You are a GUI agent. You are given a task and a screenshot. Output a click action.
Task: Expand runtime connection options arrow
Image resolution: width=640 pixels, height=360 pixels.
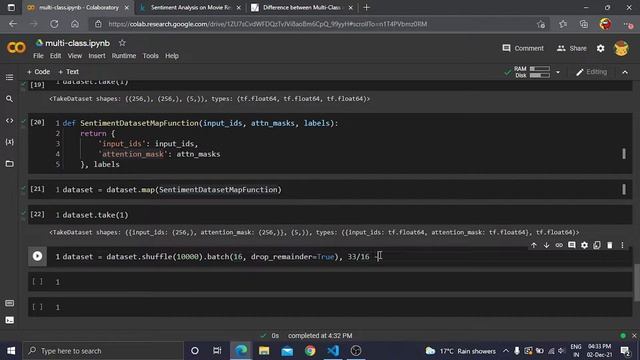[x=558, y=72]
